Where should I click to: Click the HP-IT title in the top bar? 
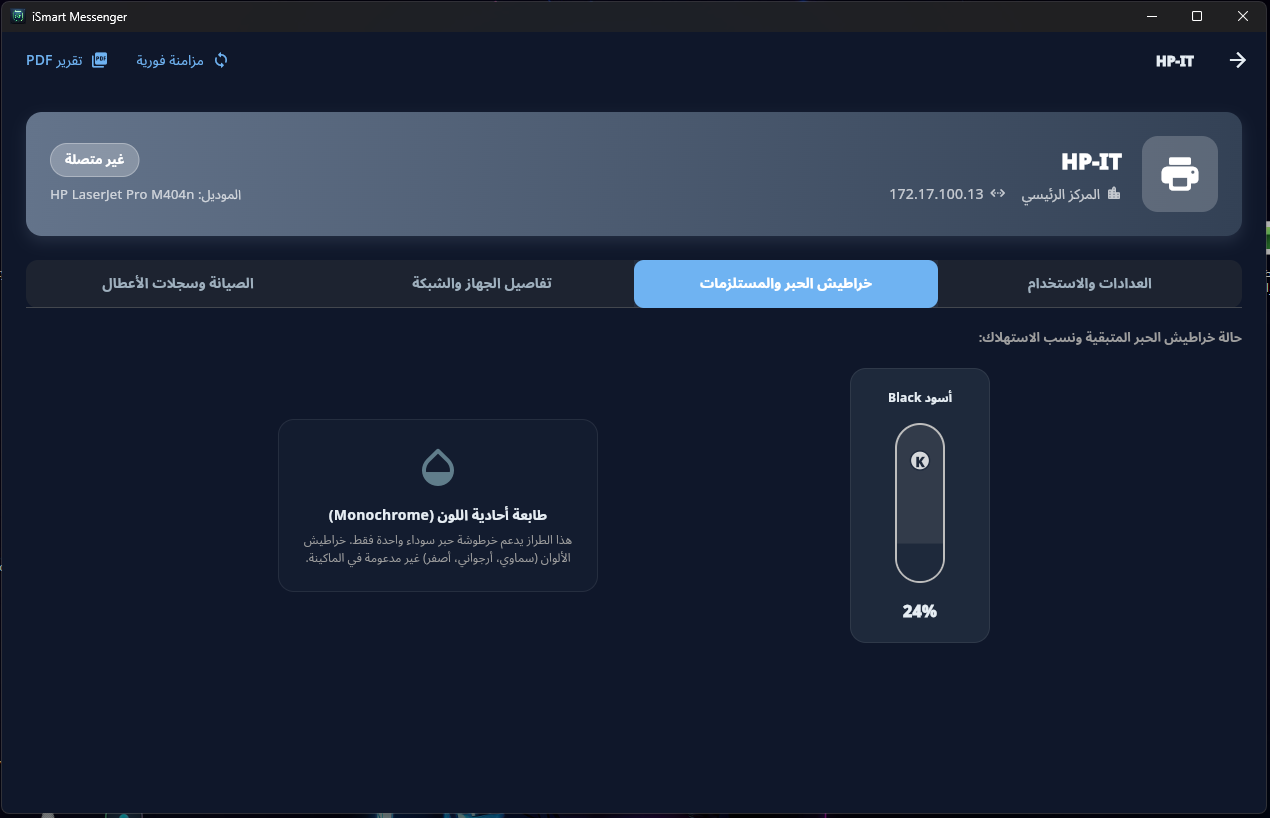tap(1175, 61)
